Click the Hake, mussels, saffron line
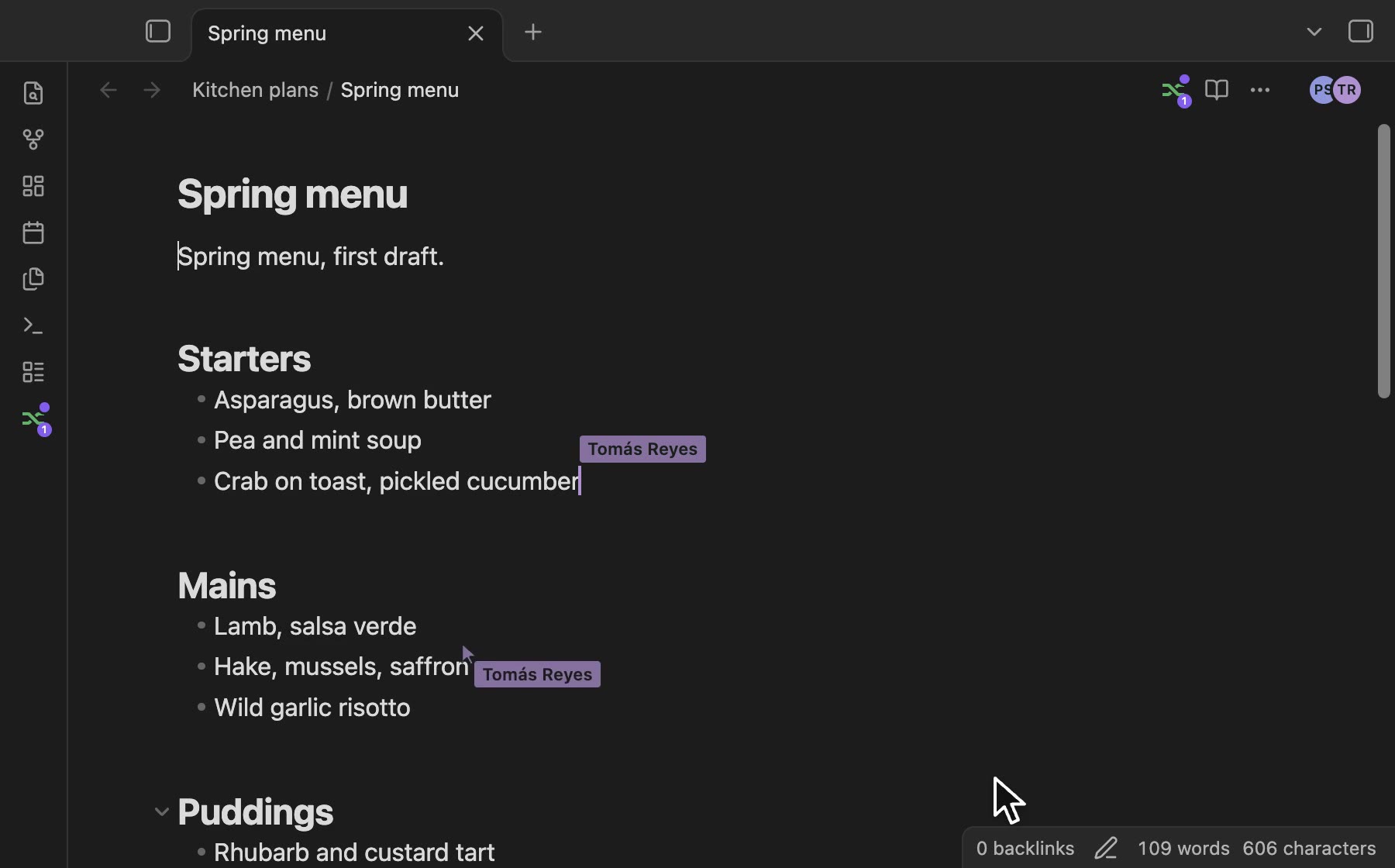Screen dimensions: 1395x868 point(341,666)
